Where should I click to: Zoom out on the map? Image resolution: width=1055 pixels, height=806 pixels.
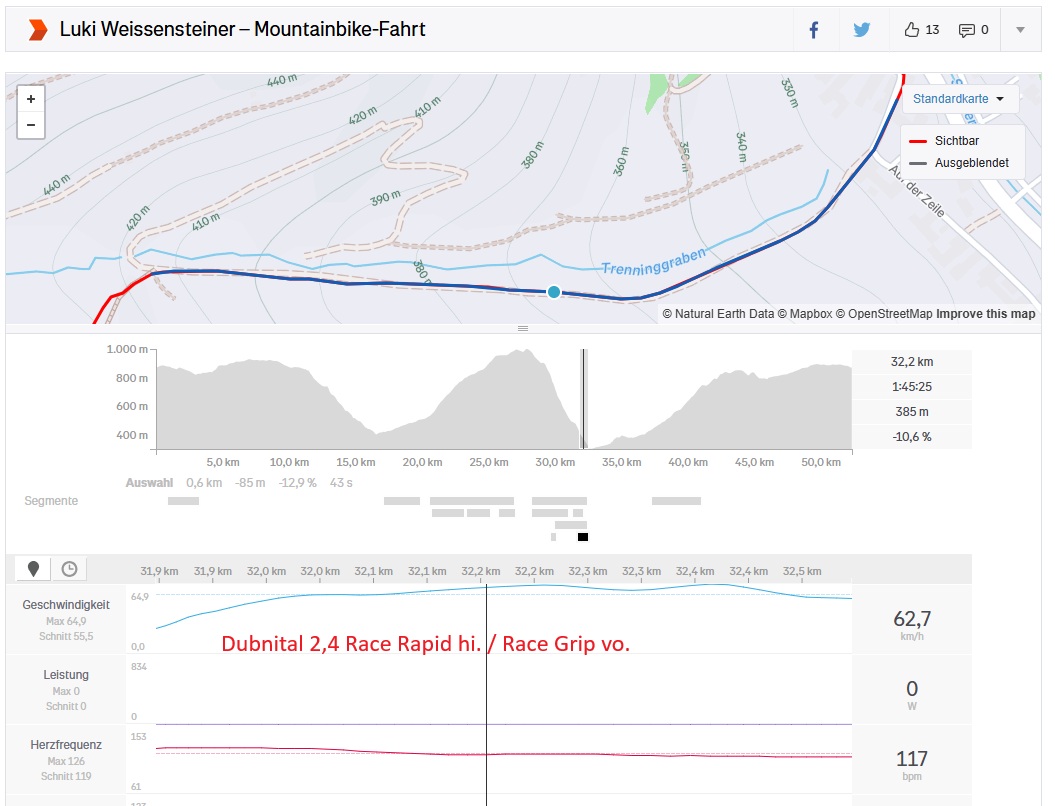click(31, 125)
